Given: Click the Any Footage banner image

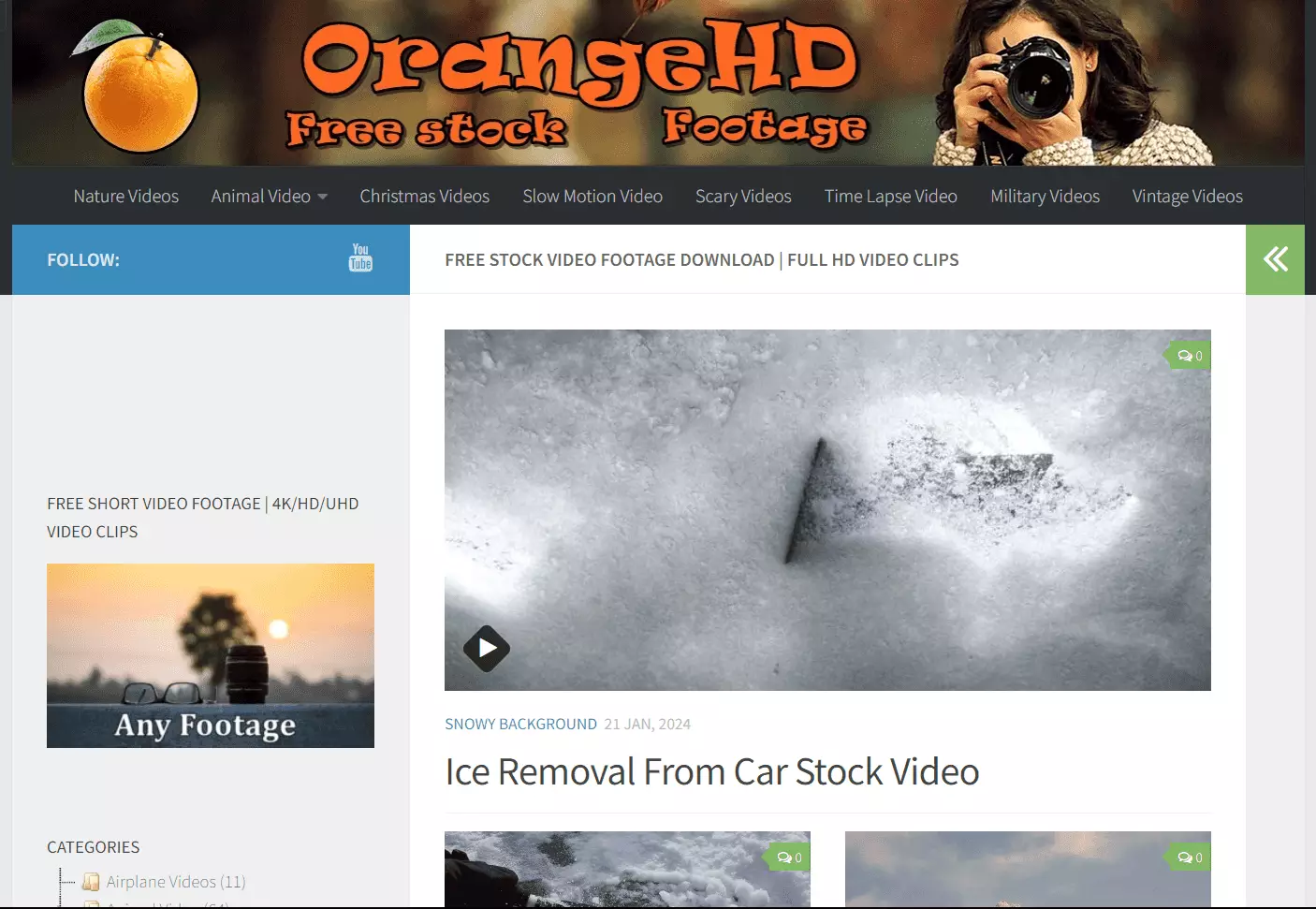Looking at the screenshot, I should (x=211, y=655).
